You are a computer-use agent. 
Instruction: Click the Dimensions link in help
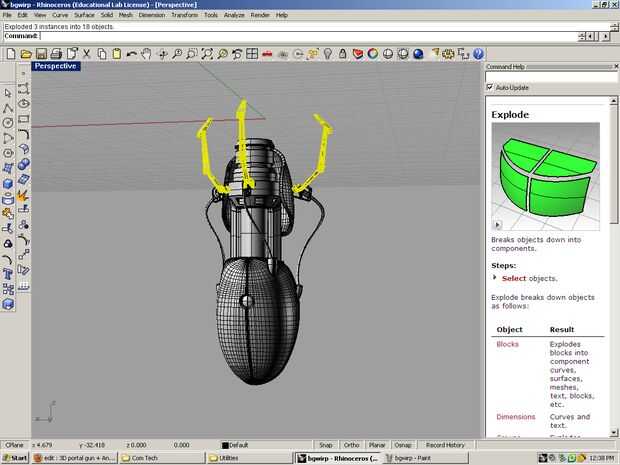click(515, 416)
